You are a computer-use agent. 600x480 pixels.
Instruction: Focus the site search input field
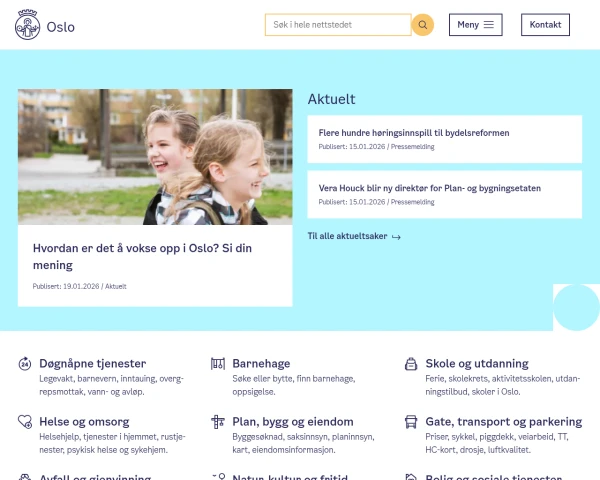tap(337, 25)
